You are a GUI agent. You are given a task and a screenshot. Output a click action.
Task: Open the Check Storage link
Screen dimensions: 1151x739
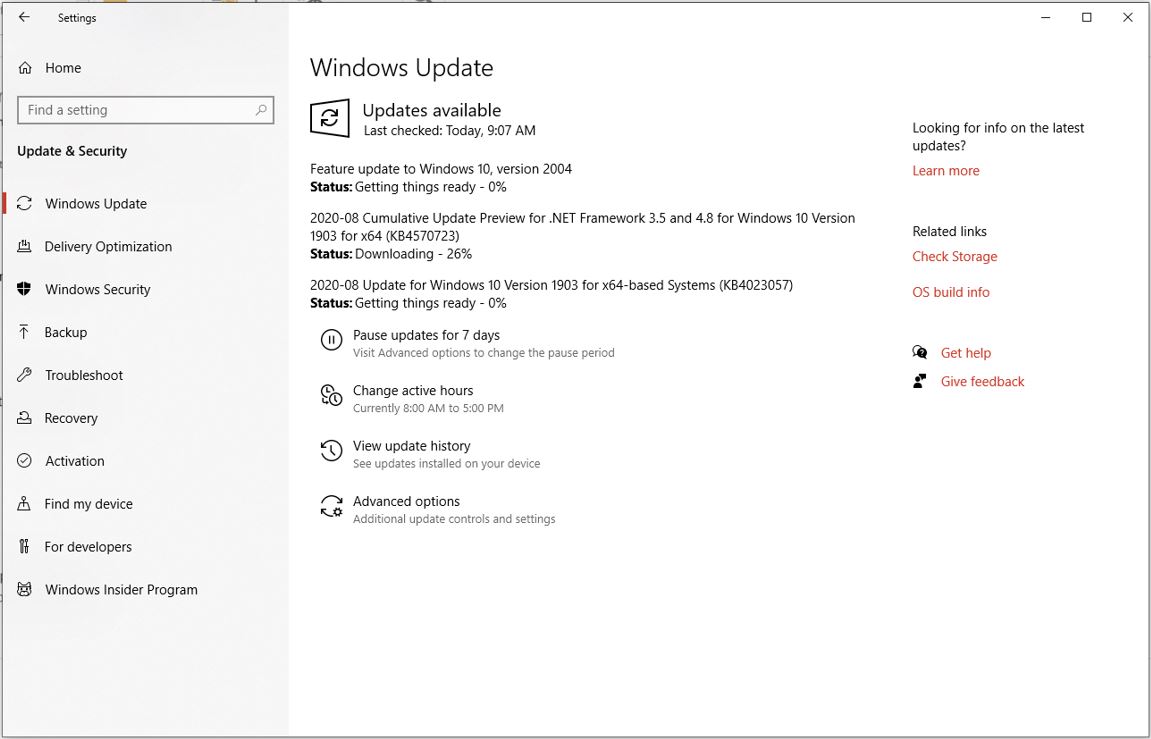coord(954,256)
